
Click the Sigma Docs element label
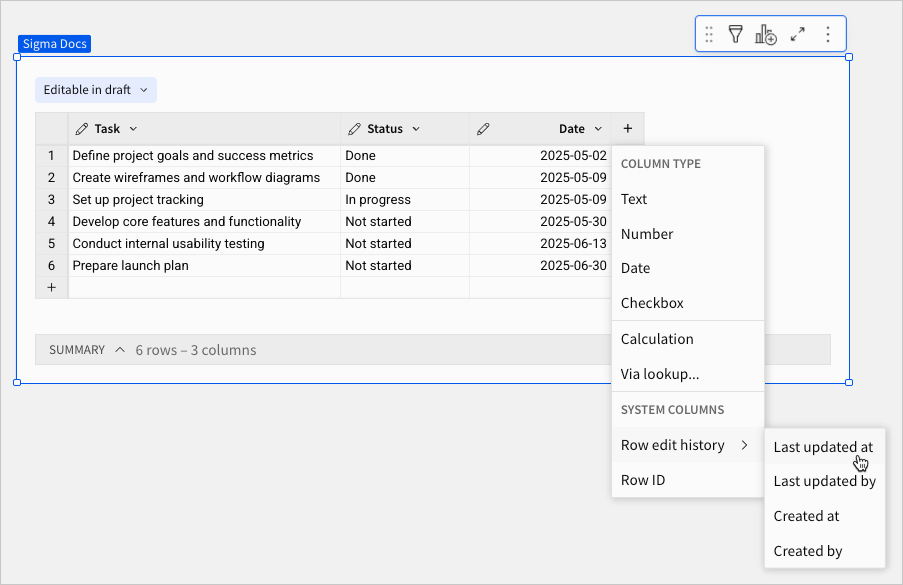pos(54,44)
